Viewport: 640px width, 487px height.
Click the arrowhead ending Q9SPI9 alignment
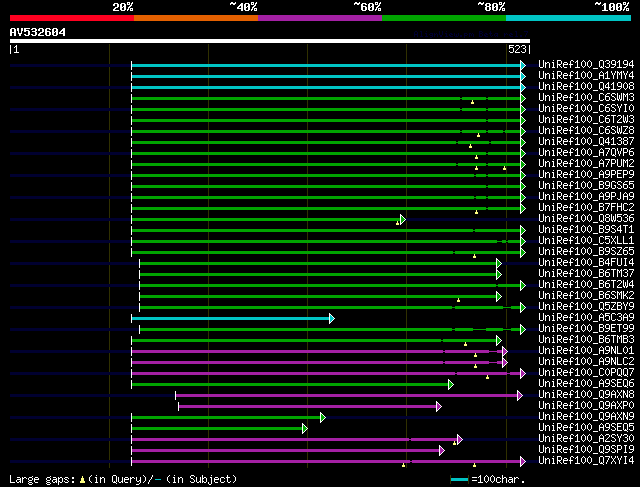point(442,450)
